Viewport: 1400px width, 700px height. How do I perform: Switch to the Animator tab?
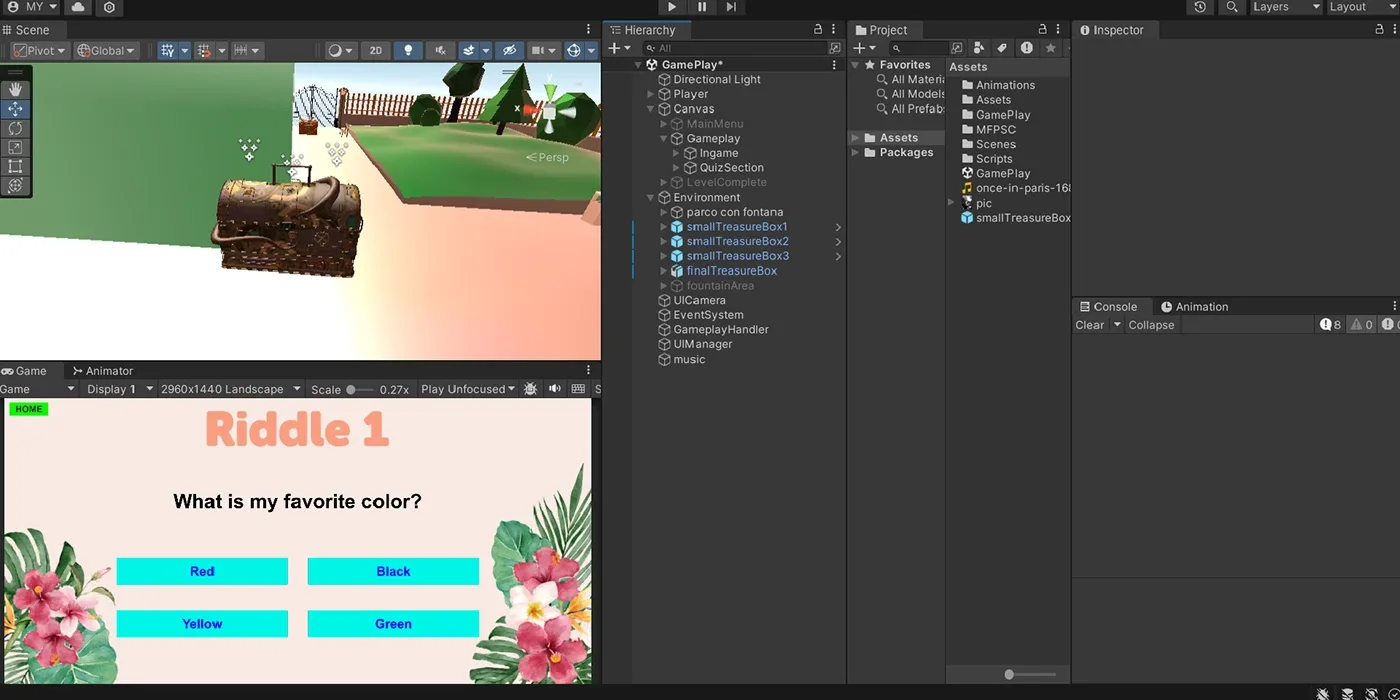point(102,371)
